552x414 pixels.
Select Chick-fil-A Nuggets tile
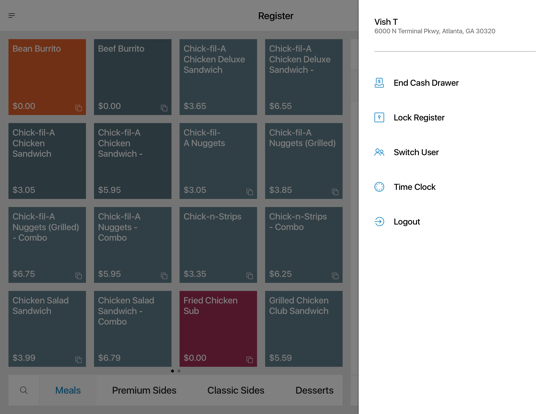pyautogui.click(x=218, y=161)
